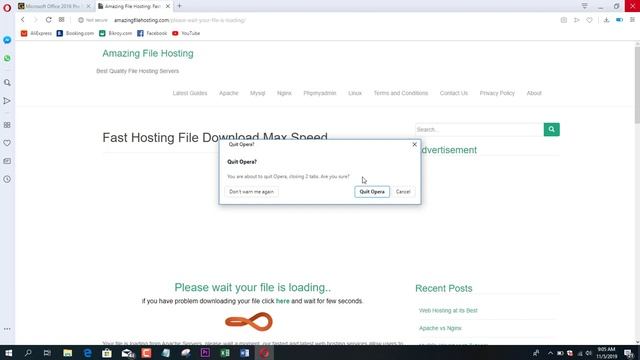The height and width of the screenshot is (360, 640).
Task: Open Excel from the taskbar
Action: click(225, 353)
